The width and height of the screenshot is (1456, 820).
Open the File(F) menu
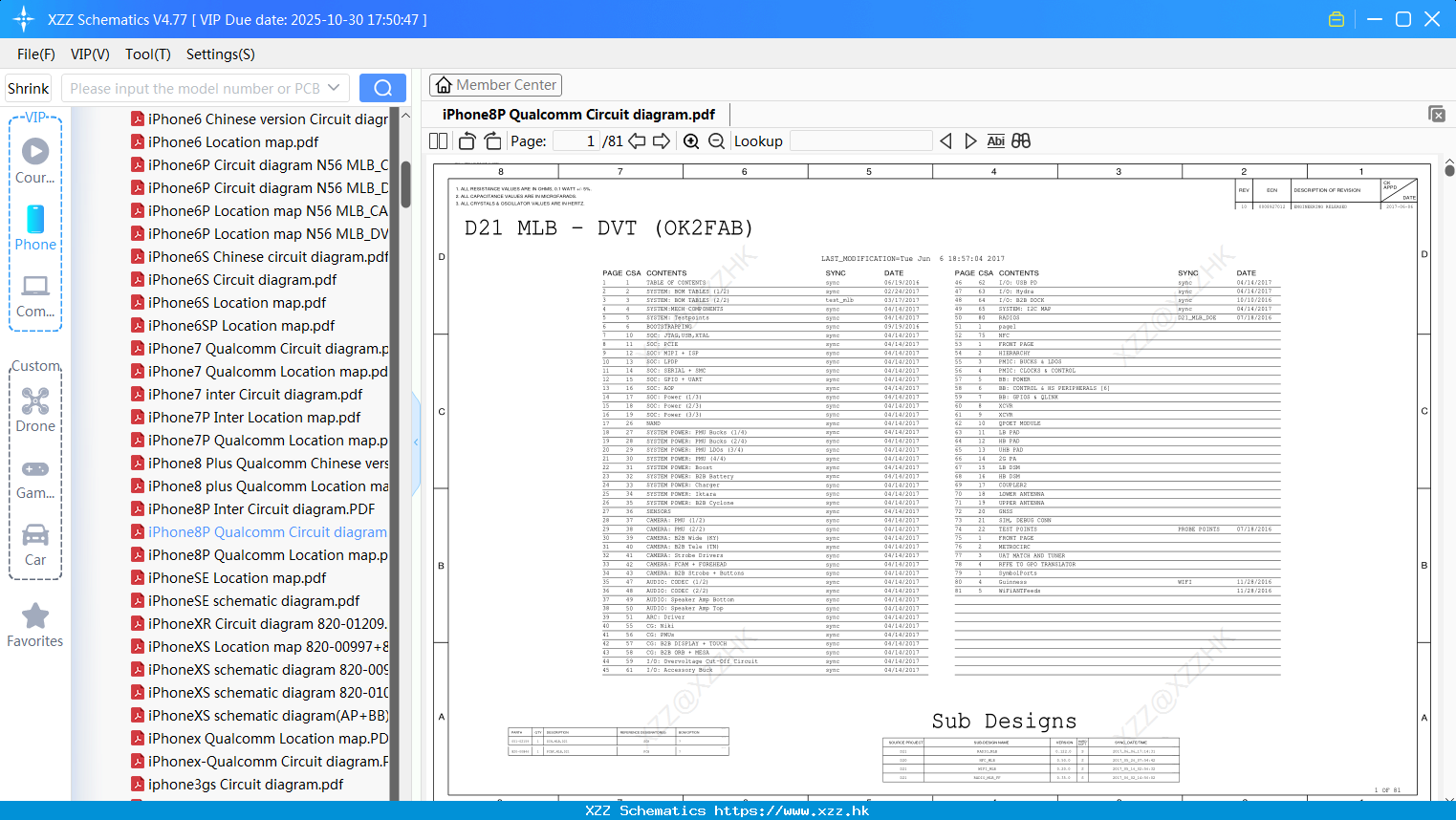pyautogui.click(x=36, y=54)
